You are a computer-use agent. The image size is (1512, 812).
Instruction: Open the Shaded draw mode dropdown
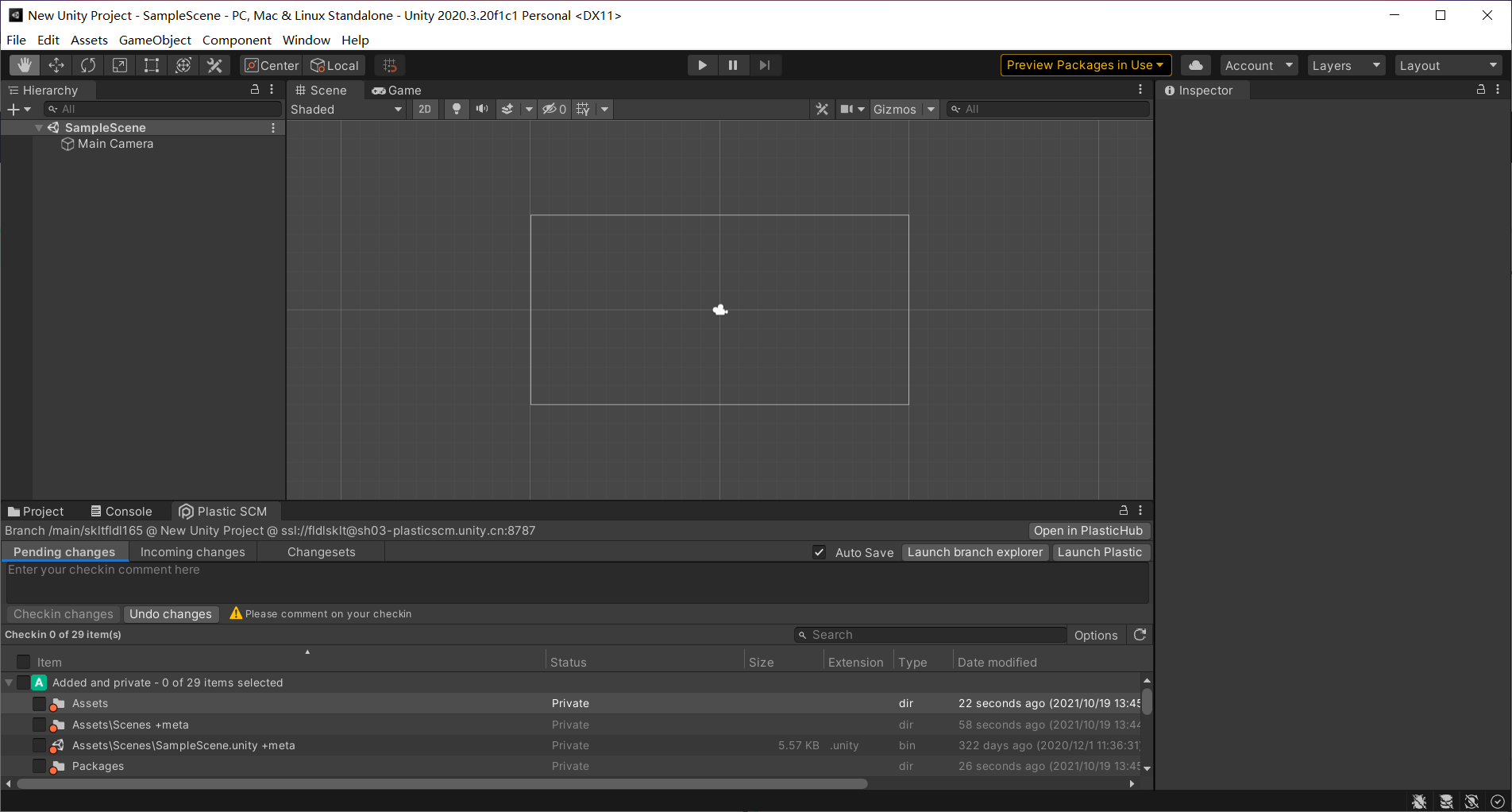(346, 109)
